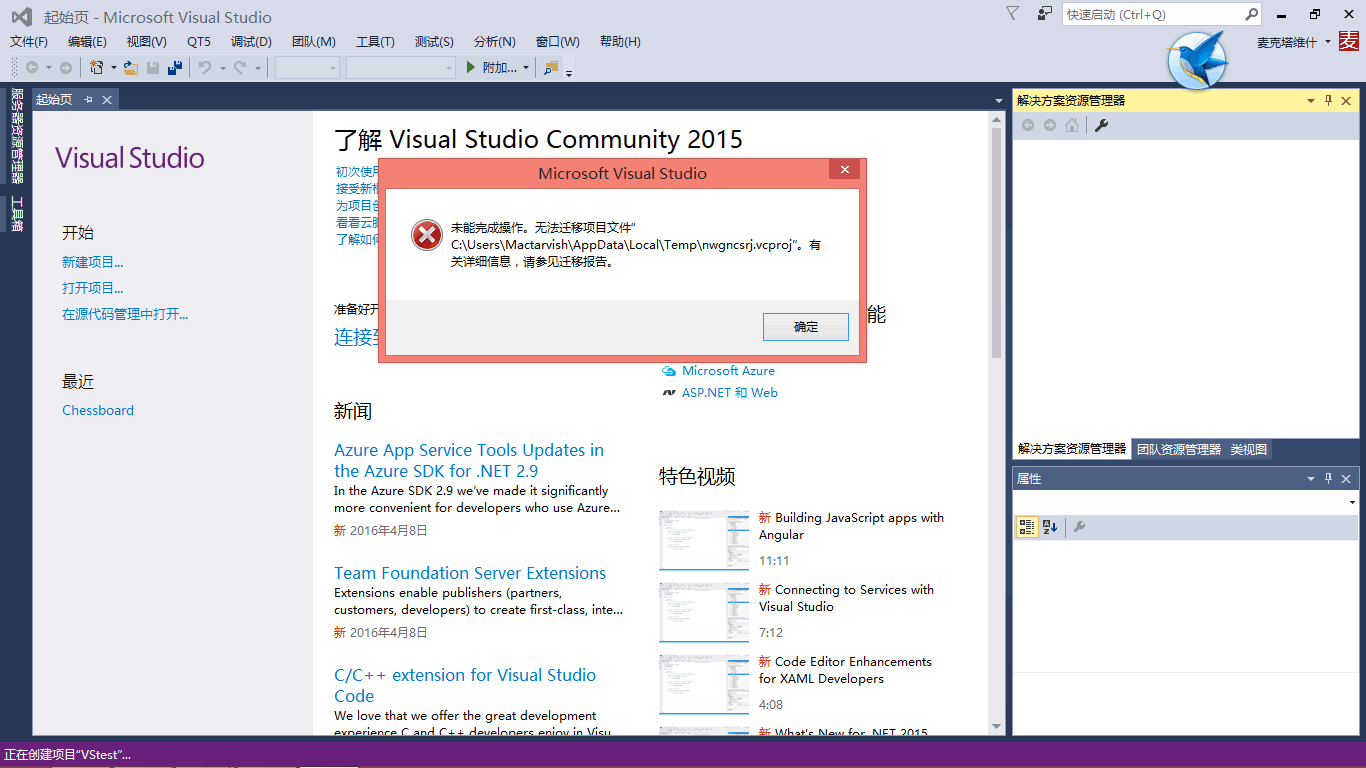Open the 工具箱 side tab
Image resolution: width=1366 pixels, height=768 pixels.
pyautogui.click(x=16, y=214)
